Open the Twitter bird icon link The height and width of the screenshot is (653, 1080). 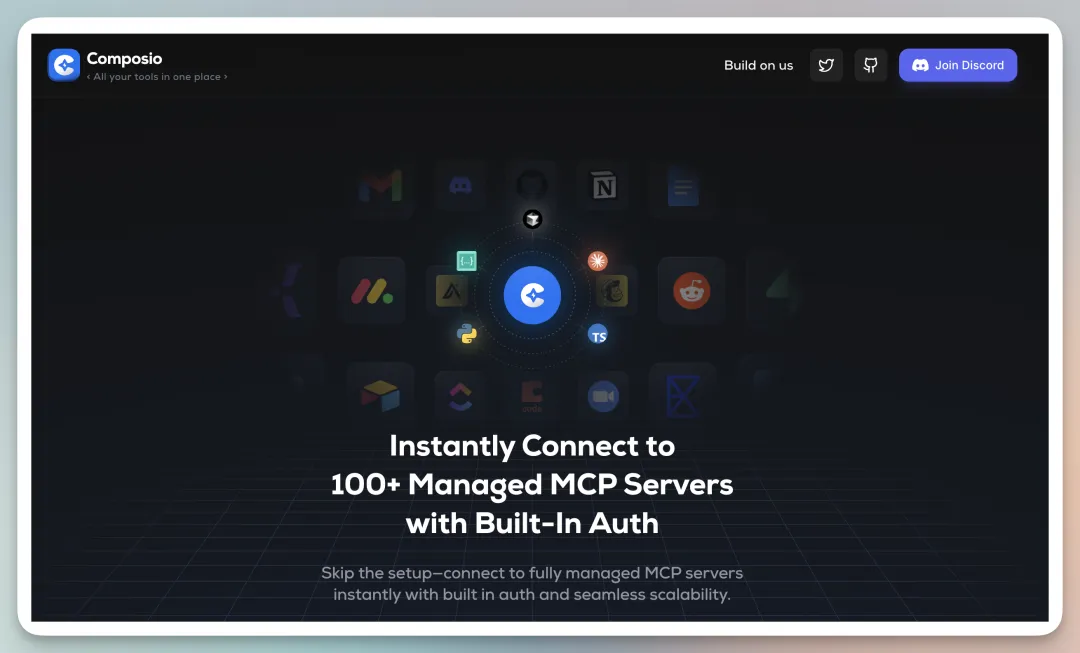826,65
